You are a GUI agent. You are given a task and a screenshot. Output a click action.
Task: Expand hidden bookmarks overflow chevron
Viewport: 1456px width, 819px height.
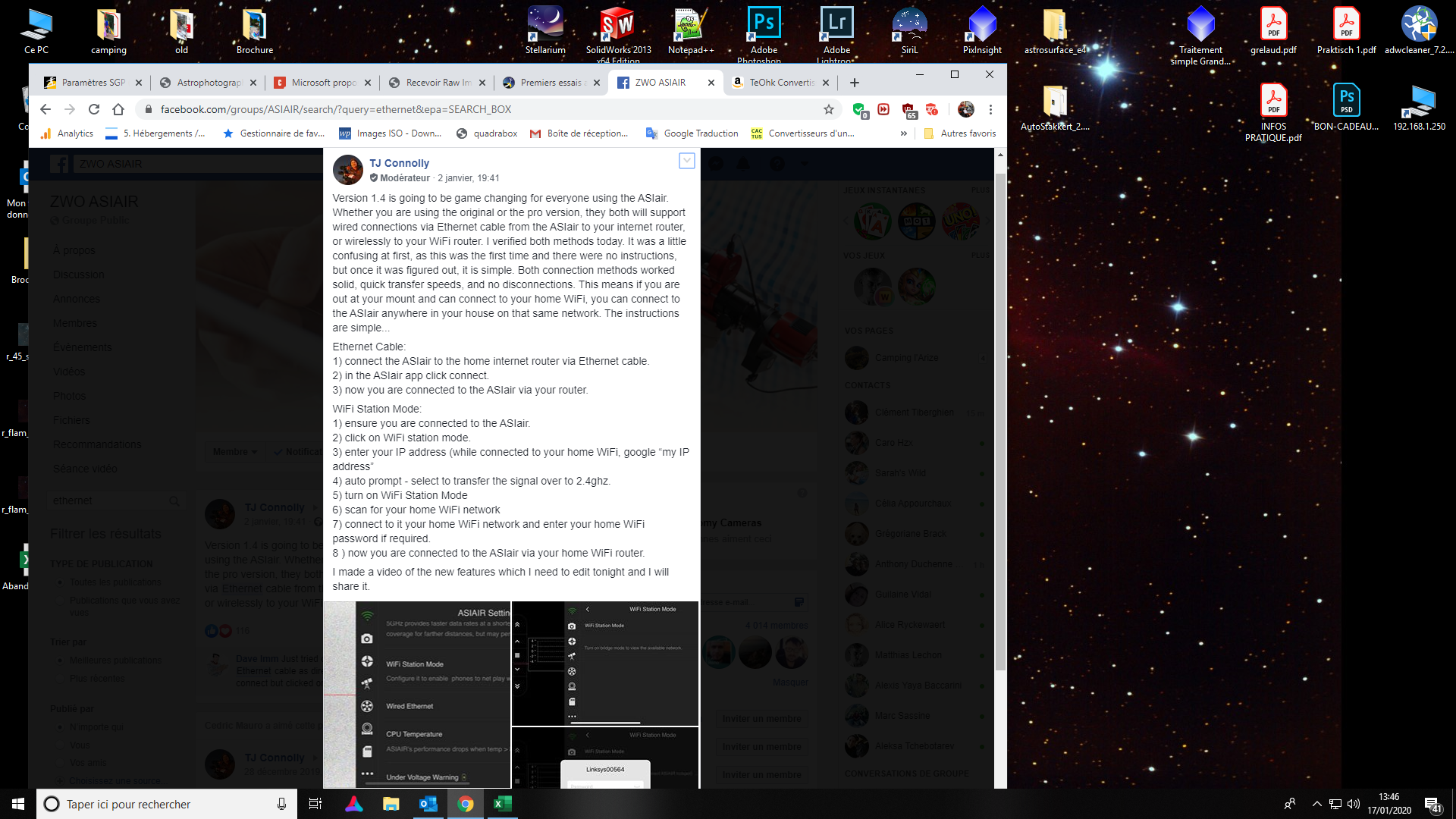tap(903, 133)
